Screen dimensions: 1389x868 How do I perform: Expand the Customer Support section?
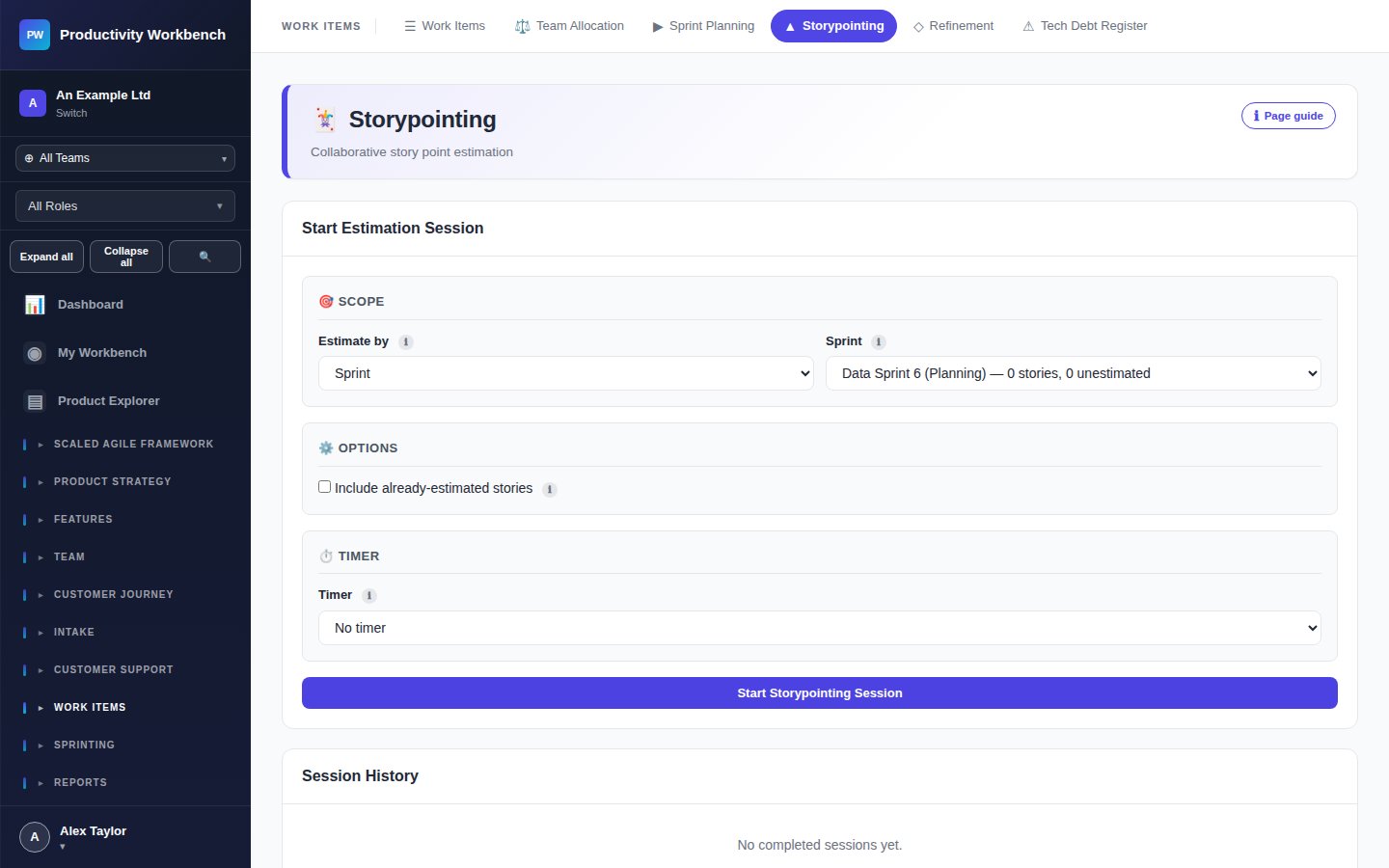(125, 670)
